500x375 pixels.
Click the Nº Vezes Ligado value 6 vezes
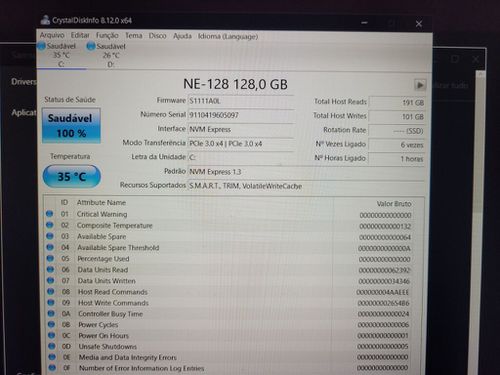coord(397,145)
